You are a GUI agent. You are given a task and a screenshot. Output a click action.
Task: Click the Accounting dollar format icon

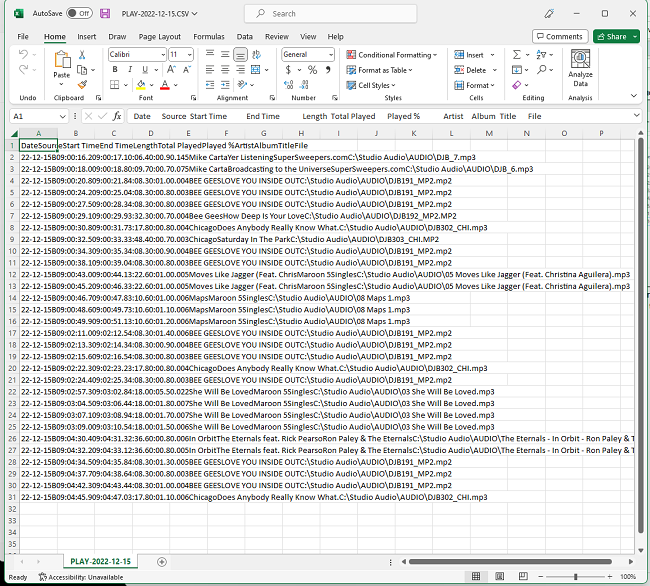[x=288, y=70]
